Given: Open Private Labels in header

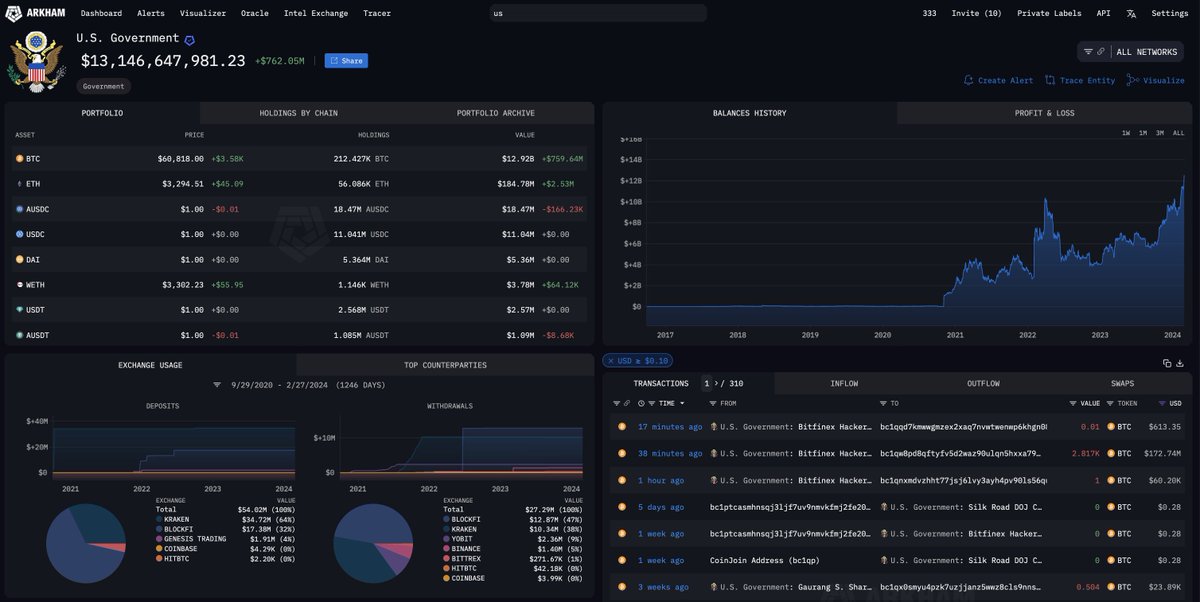Looking at the screenshot, I should [1049, 13].
